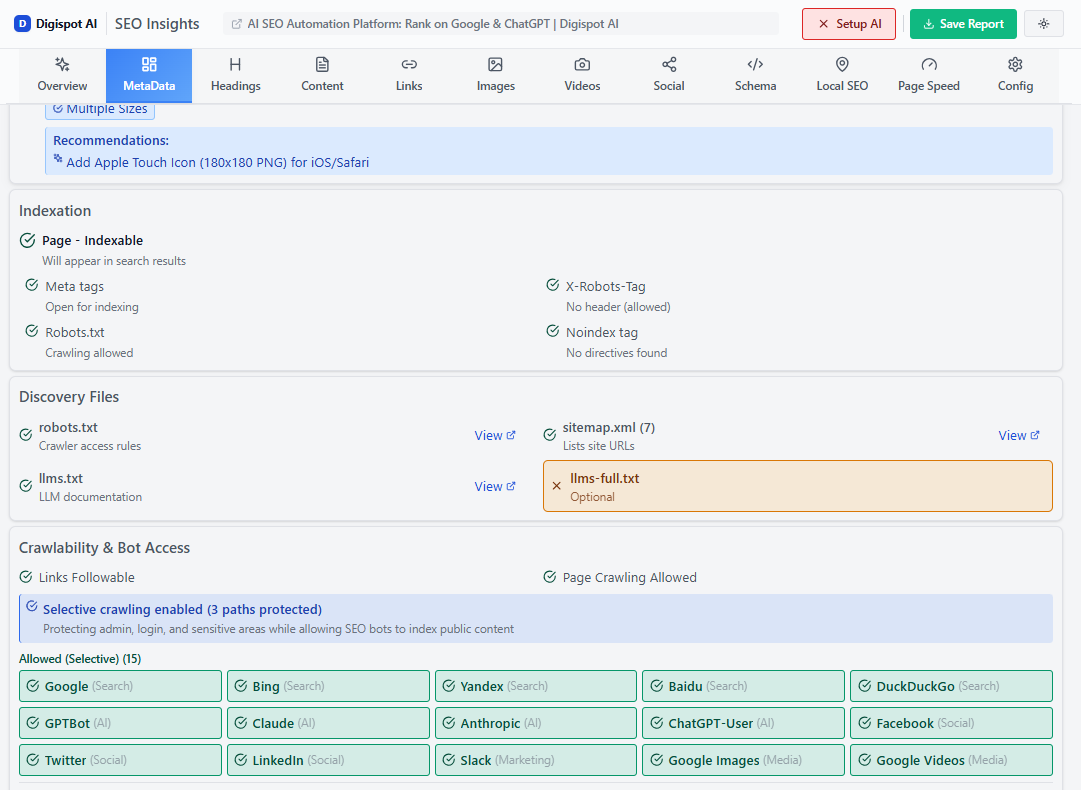Click the Indexation section heading

click(x=55, y=211)
